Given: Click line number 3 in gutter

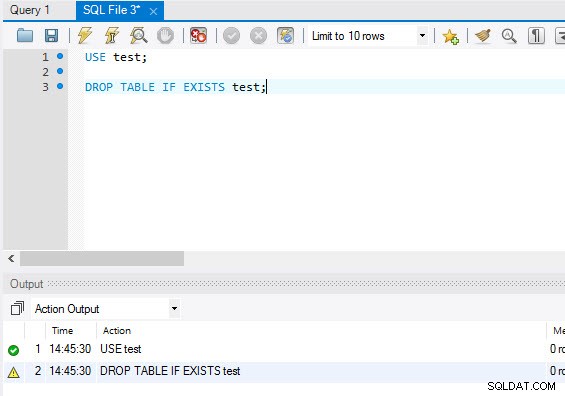Looking at the screenshot, I should point(45,87).
